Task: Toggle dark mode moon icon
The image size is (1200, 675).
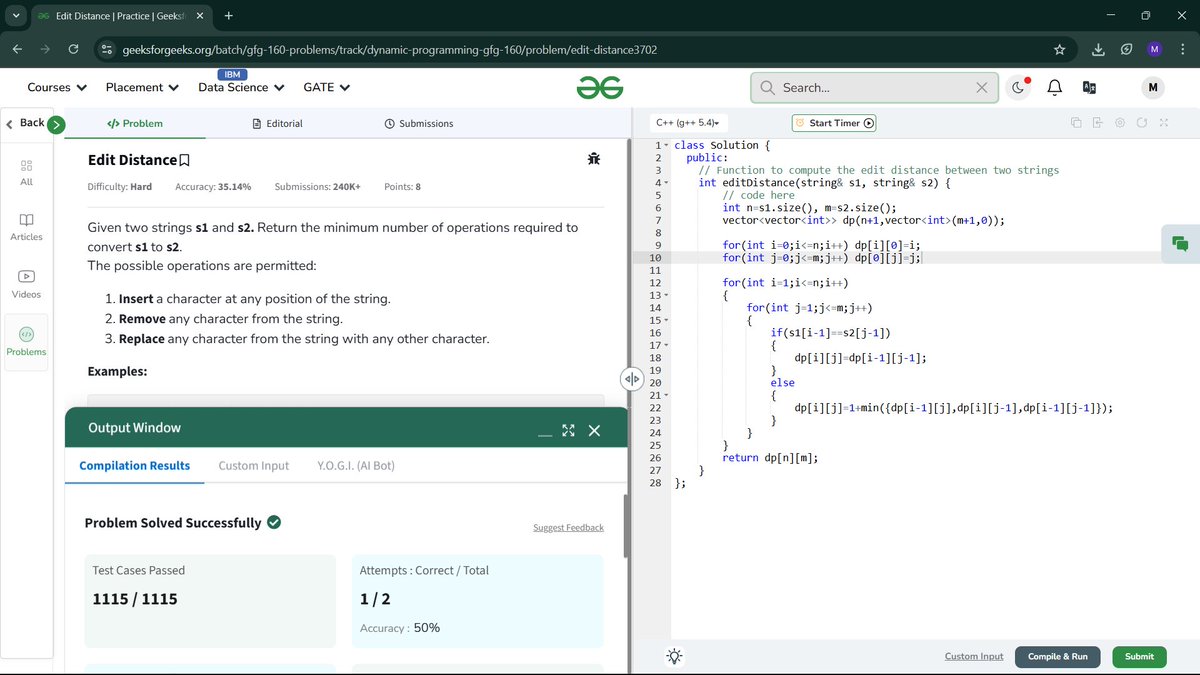Action: pyautogui.click(x=1018, y=88)
